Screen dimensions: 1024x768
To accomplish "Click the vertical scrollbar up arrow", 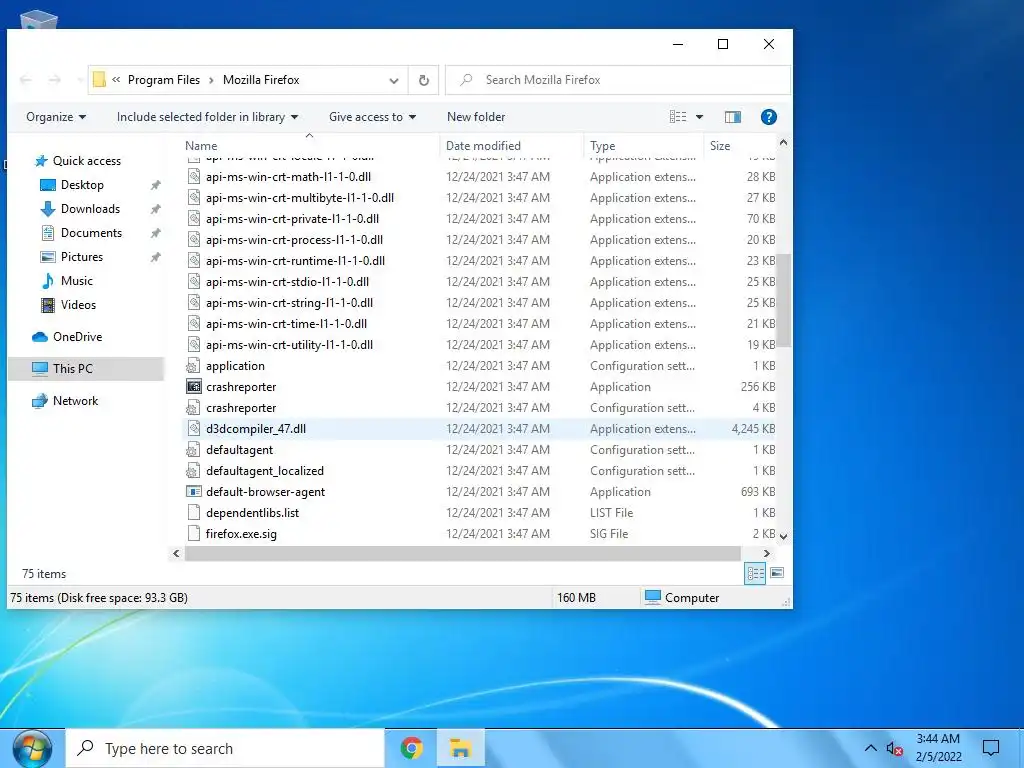I will [x=784, y=142].
